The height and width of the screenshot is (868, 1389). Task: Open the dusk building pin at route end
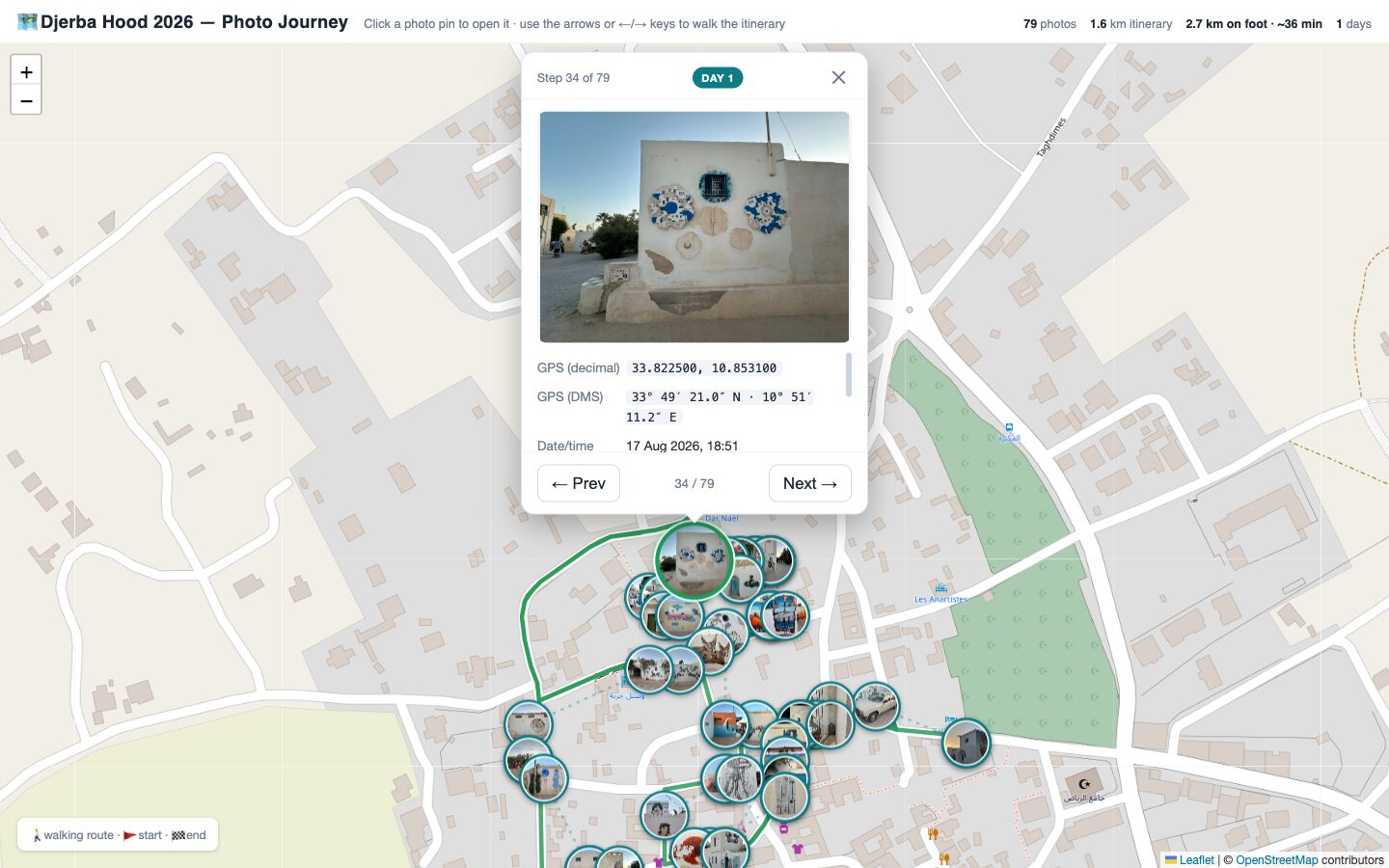(966, 743)
